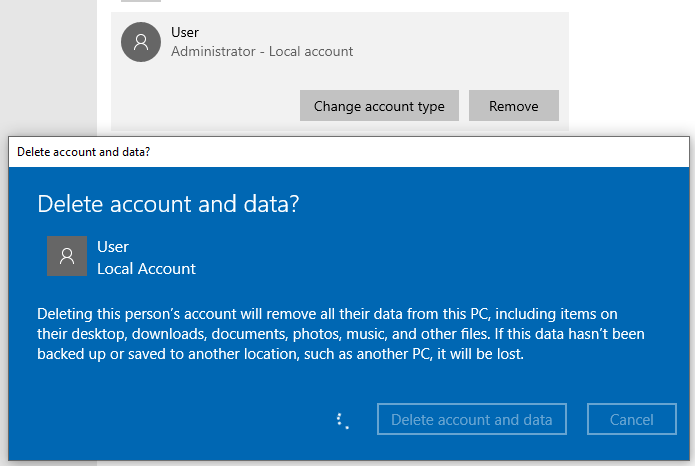Click the gray left sidebar strip

(48, 60)
